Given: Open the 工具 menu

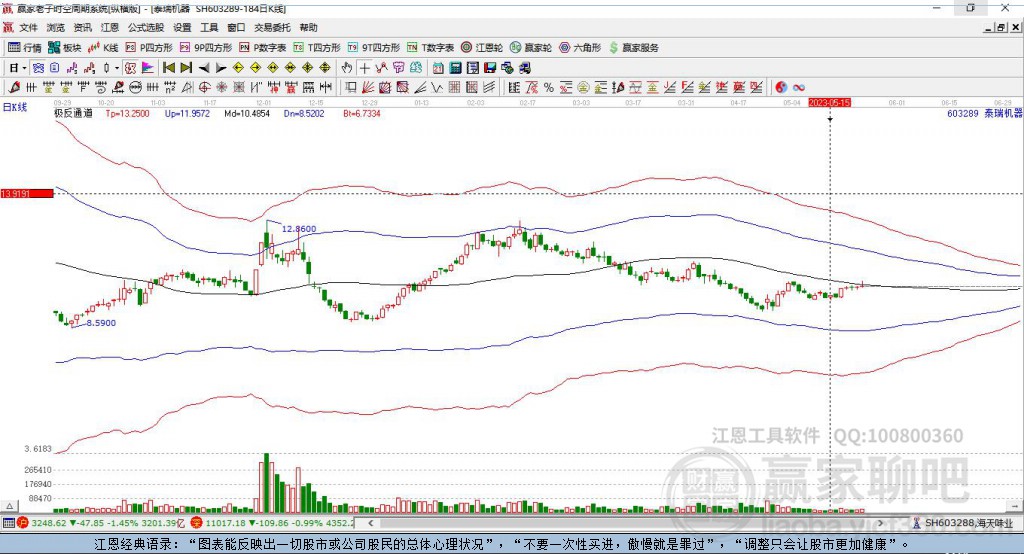Looking at the screenshot, I should [209, 27].
